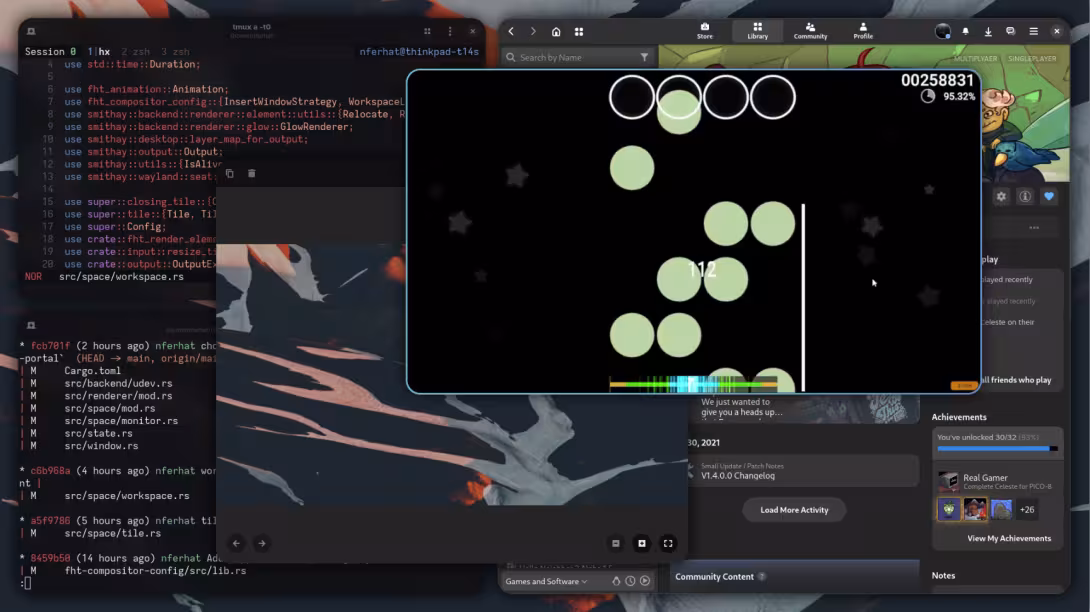This screenshot has height=612, width=1090.
Task: Click the SINGLEPLAYER tag on the game banner
Action: tap(1032, 58)
